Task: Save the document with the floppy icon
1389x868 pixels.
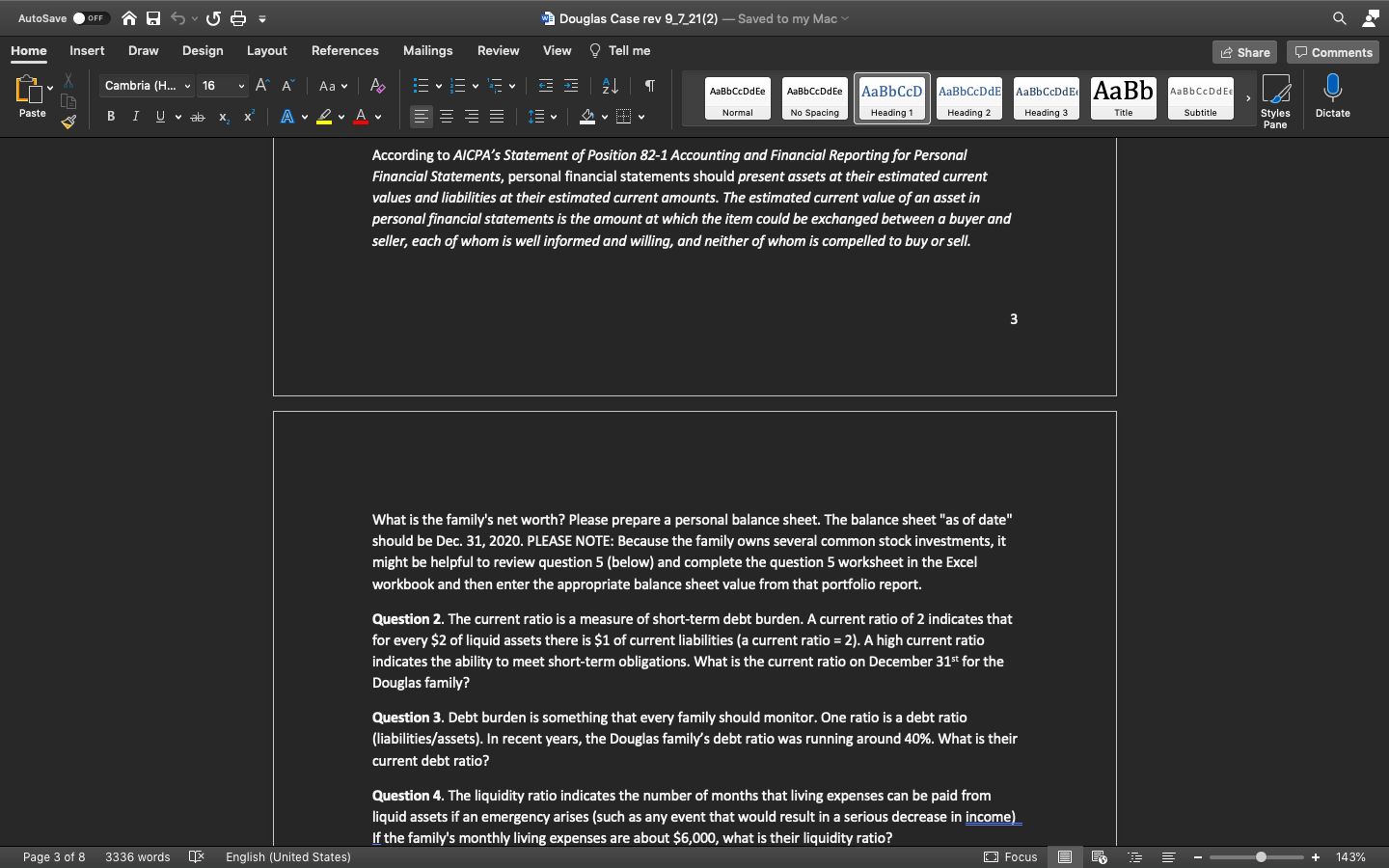Action: pyautogui.click(x=153, y=18)
